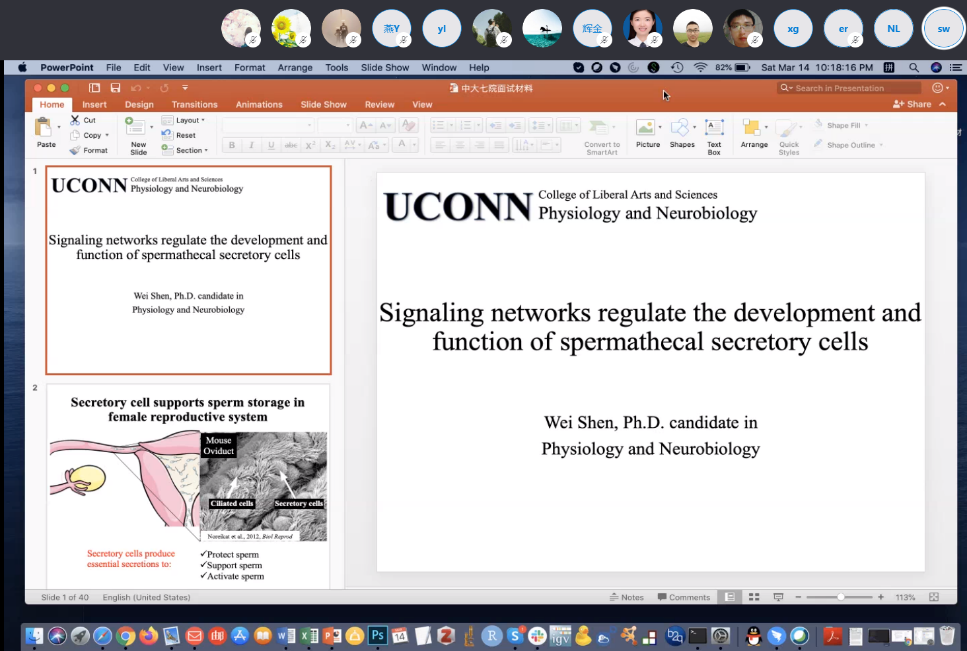Insert a New Slide

click(x=135, y=126)
